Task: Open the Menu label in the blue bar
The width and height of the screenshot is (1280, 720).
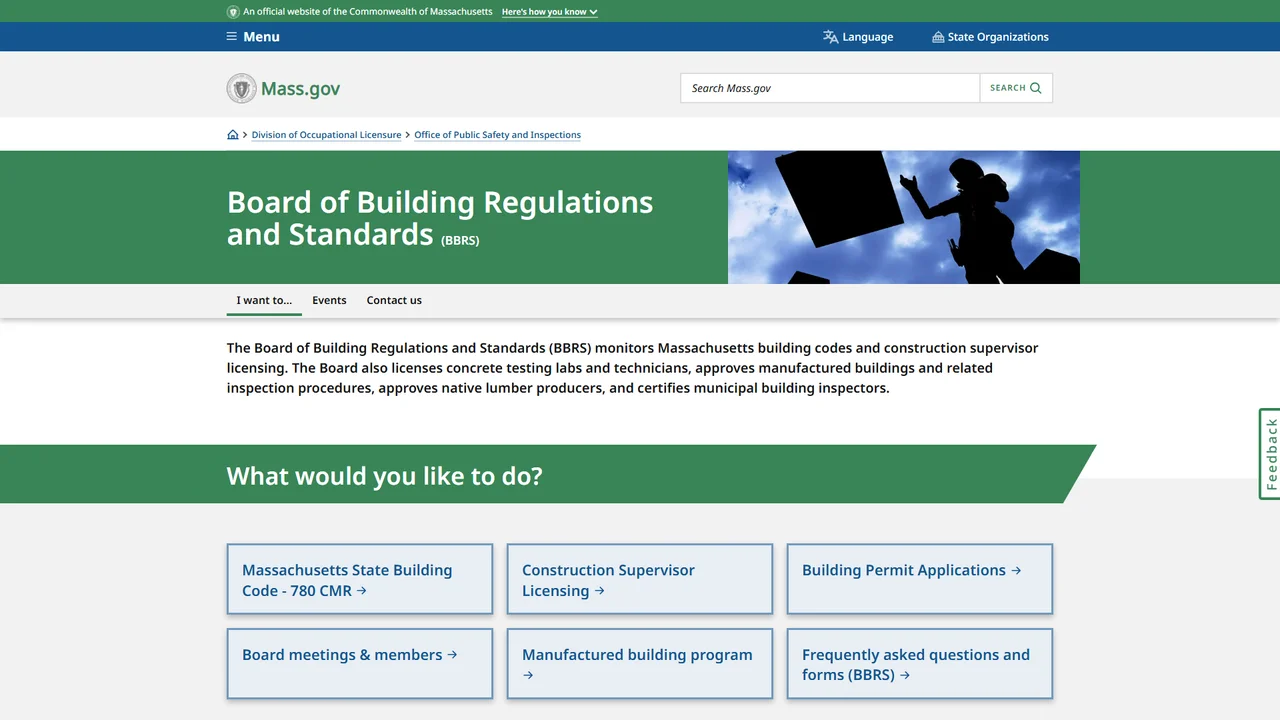Action: [x=262, y=37]
